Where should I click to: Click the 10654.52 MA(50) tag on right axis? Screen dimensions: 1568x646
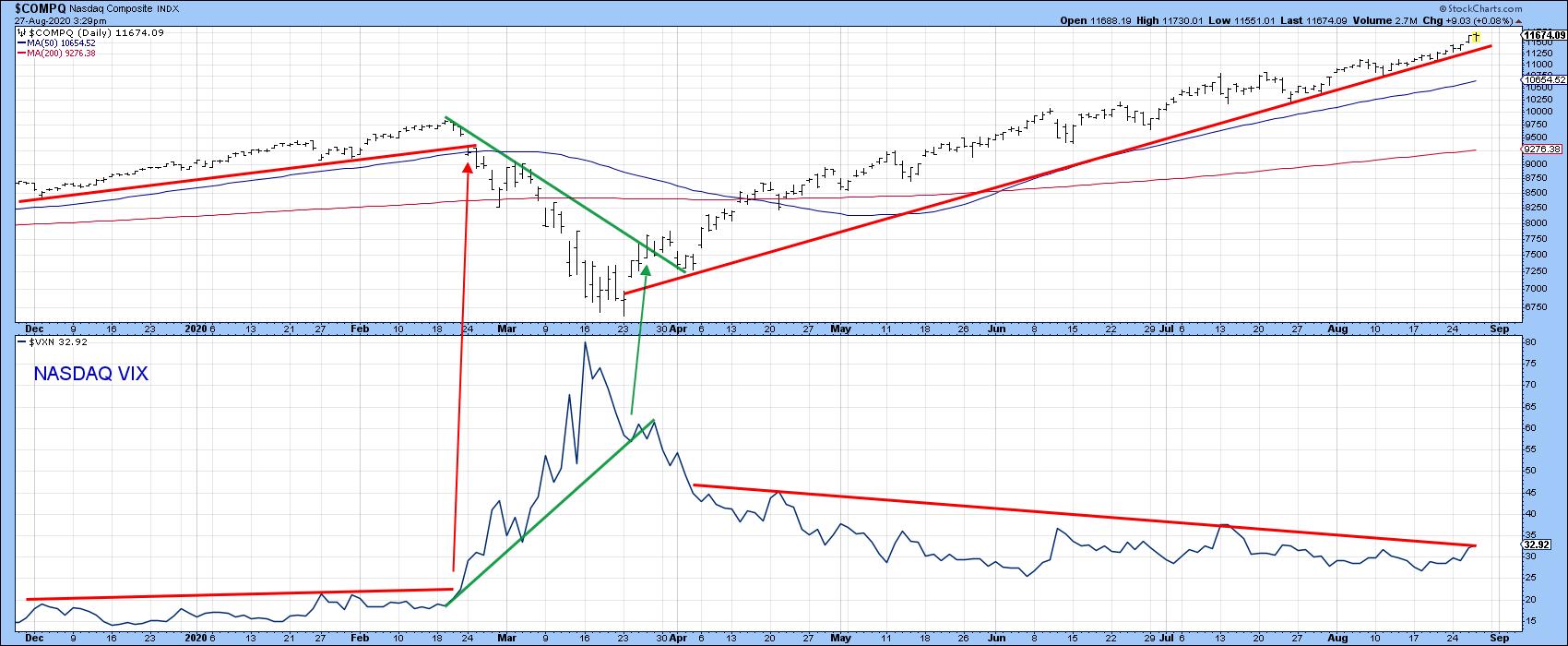tap(1545, 80)
